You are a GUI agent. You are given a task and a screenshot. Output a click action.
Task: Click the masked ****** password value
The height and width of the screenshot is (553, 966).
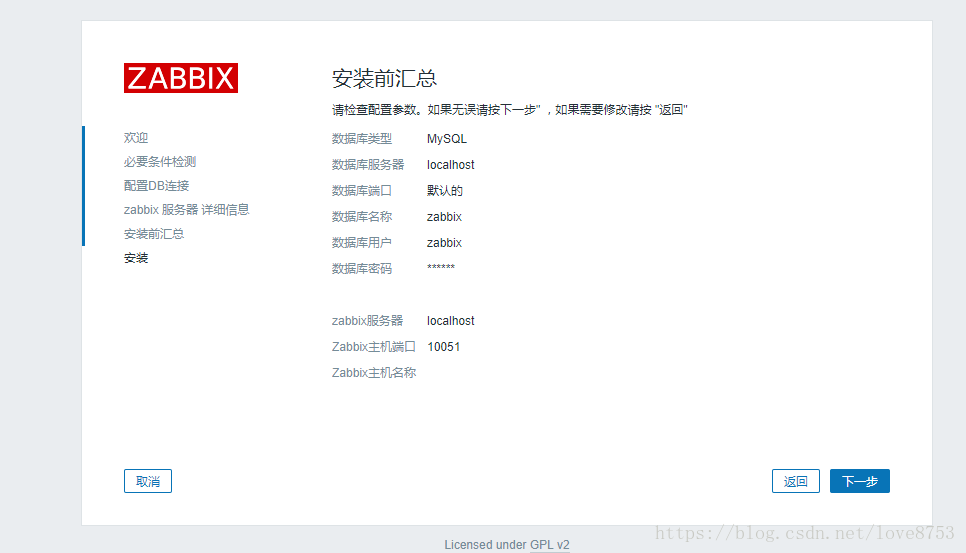(x=440, y=267)
